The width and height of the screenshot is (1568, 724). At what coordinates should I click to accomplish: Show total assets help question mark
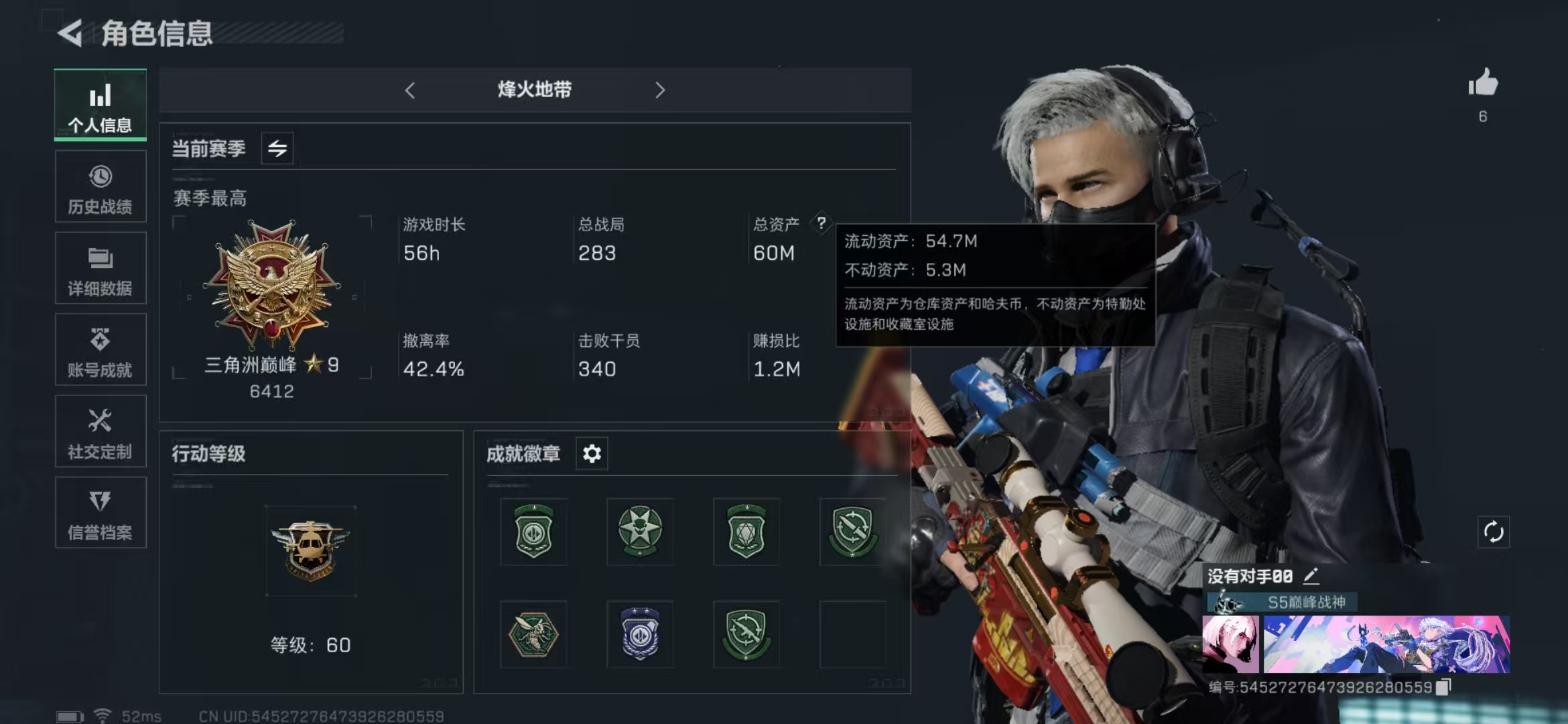[x=822, y=223]
